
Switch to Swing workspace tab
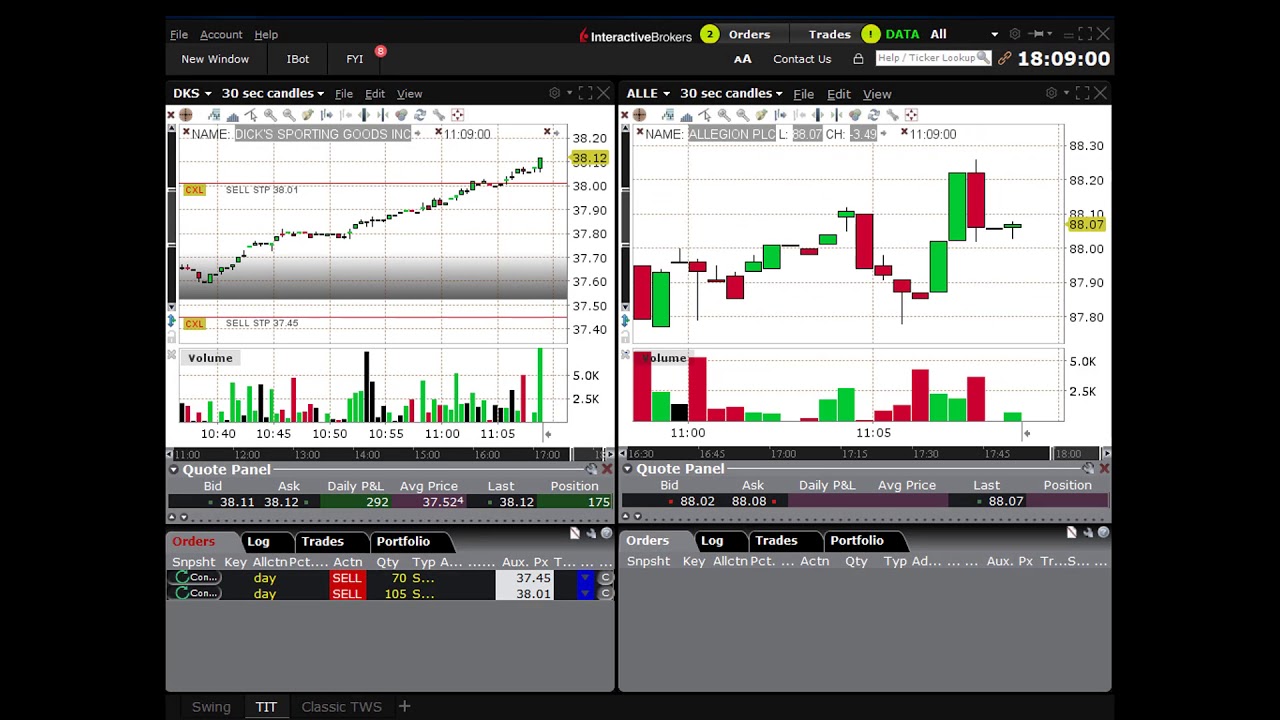click(211, 707)
